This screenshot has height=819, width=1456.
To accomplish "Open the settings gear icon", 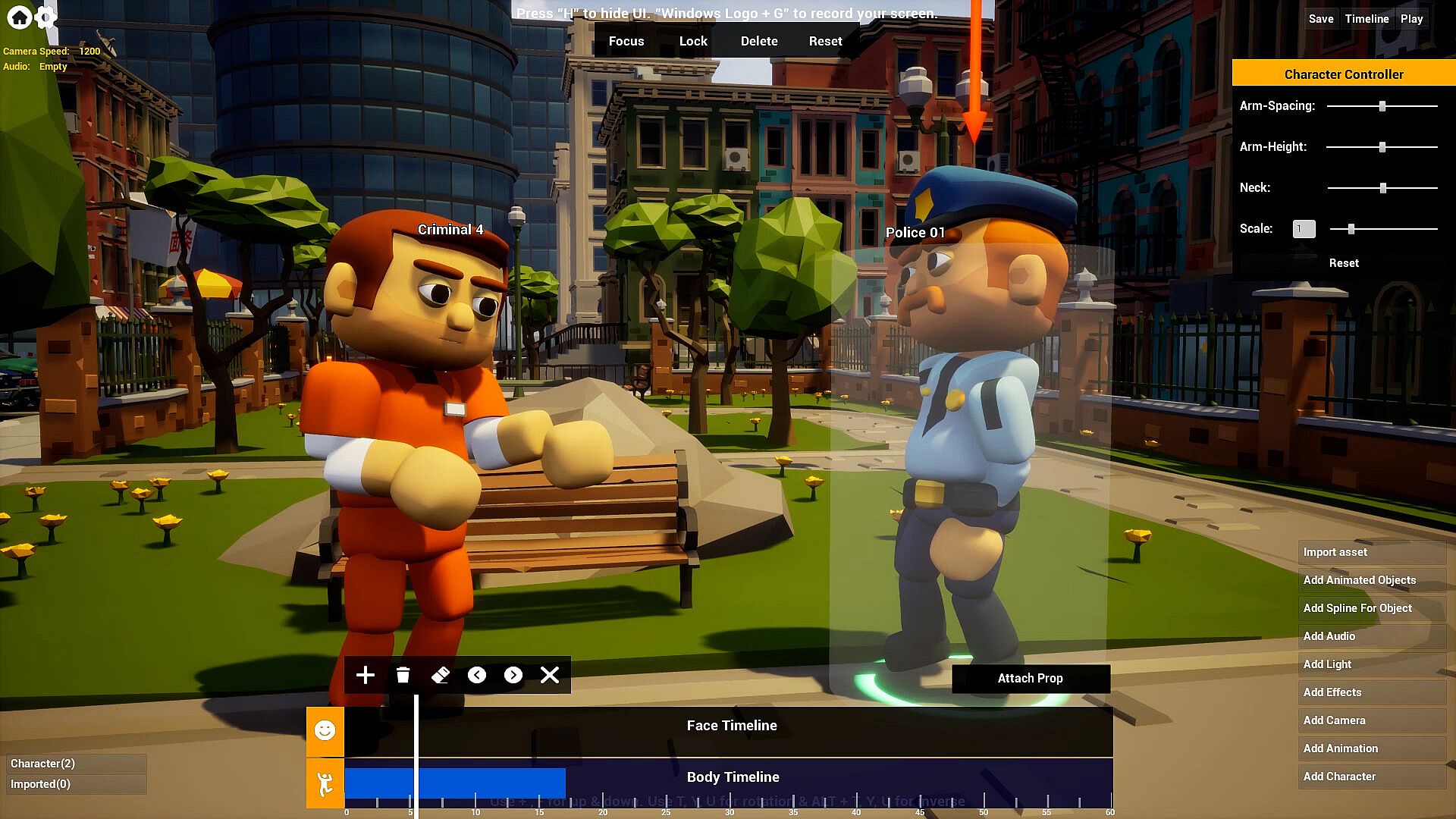I will coord(46,17).
